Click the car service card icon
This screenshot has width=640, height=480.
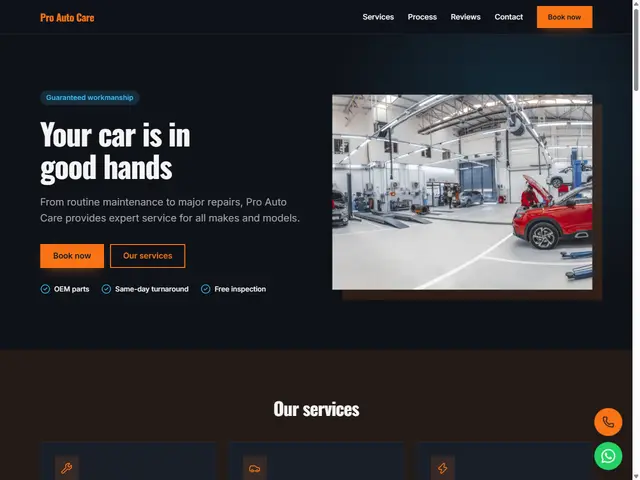click(255, 468)
